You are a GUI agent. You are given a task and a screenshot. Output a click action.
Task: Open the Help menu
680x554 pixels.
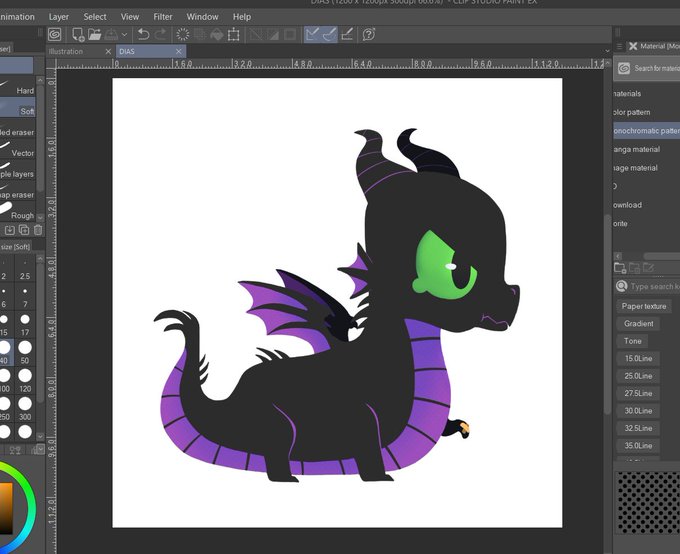click(x=242, y=17)
